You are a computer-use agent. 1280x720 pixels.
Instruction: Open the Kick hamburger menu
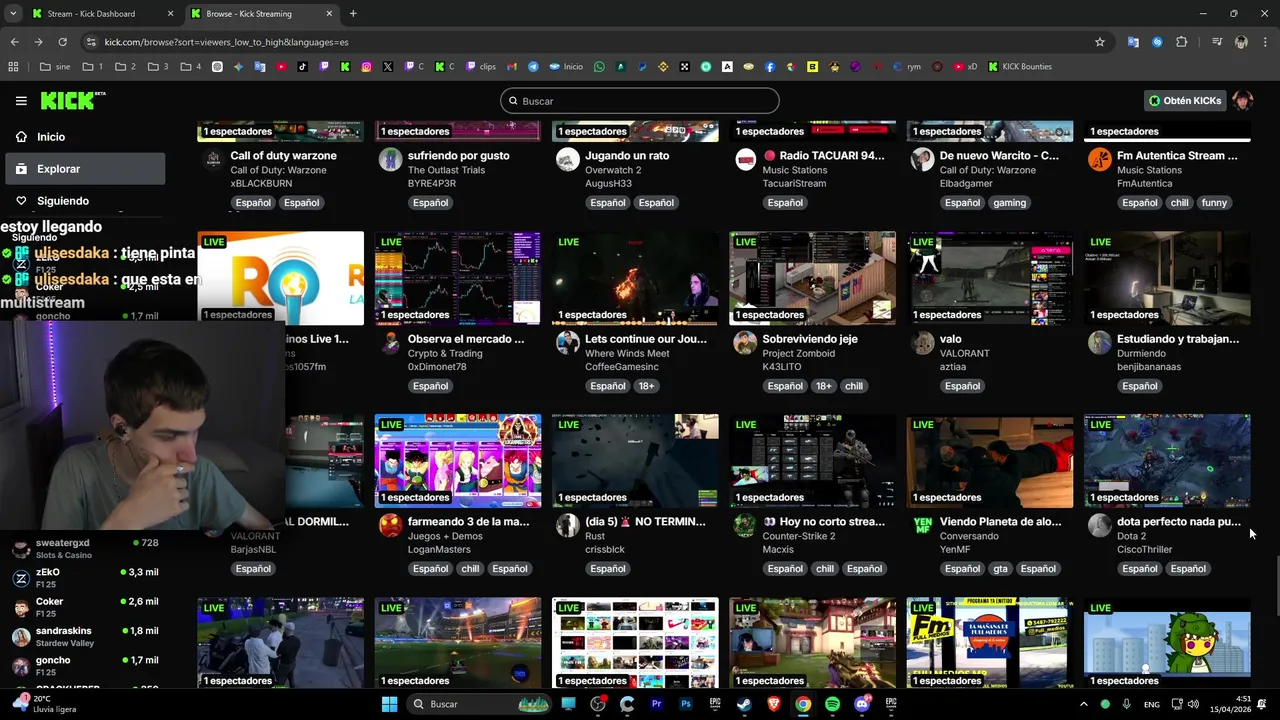click(21, 101)
